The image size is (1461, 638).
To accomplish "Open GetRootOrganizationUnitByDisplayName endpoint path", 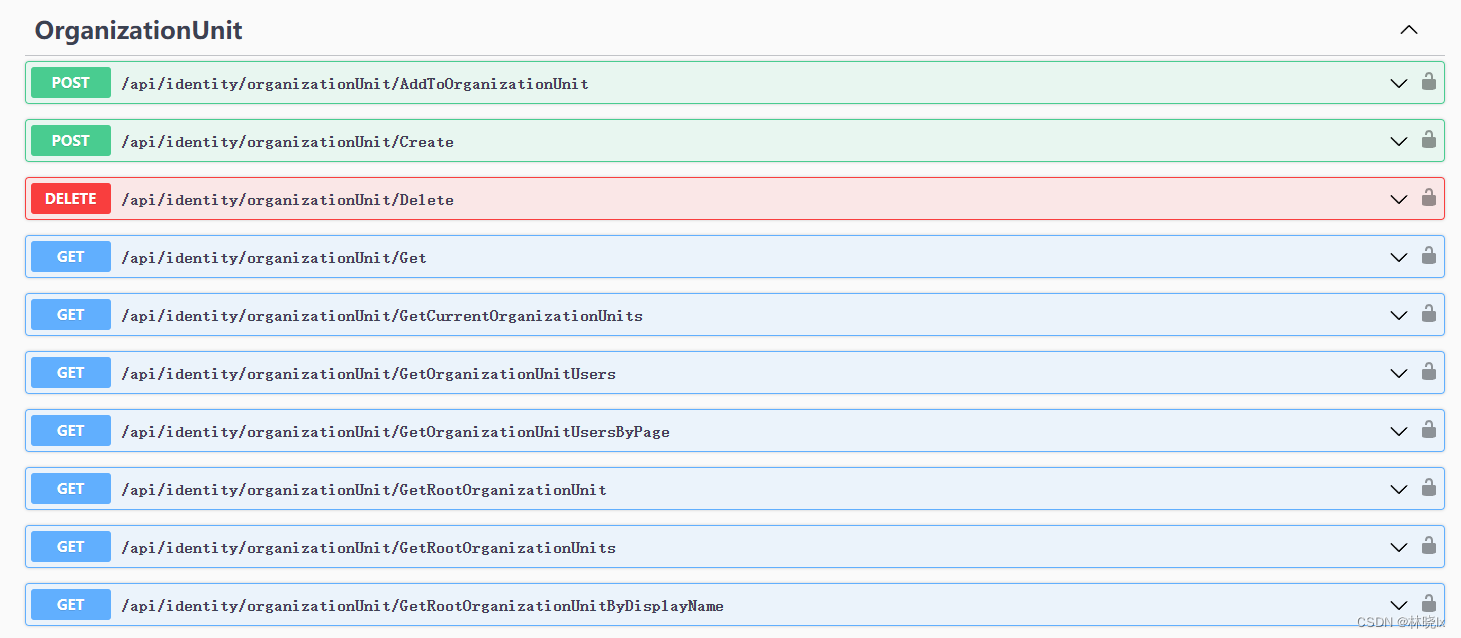I will (x=422, y=606).
